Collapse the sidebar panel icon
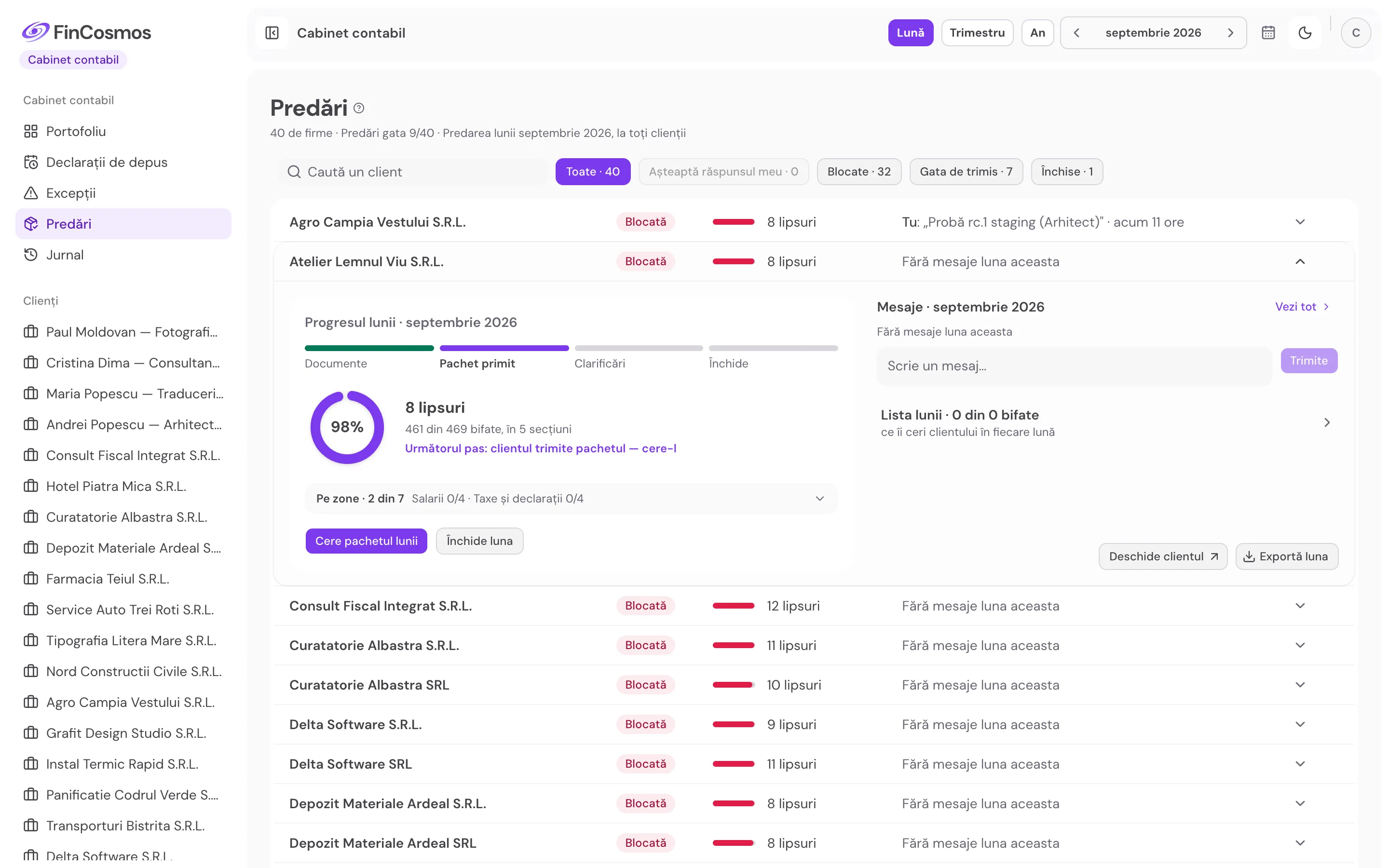The height and width of the screenshot is (868, 1389). tap(272, 33)
